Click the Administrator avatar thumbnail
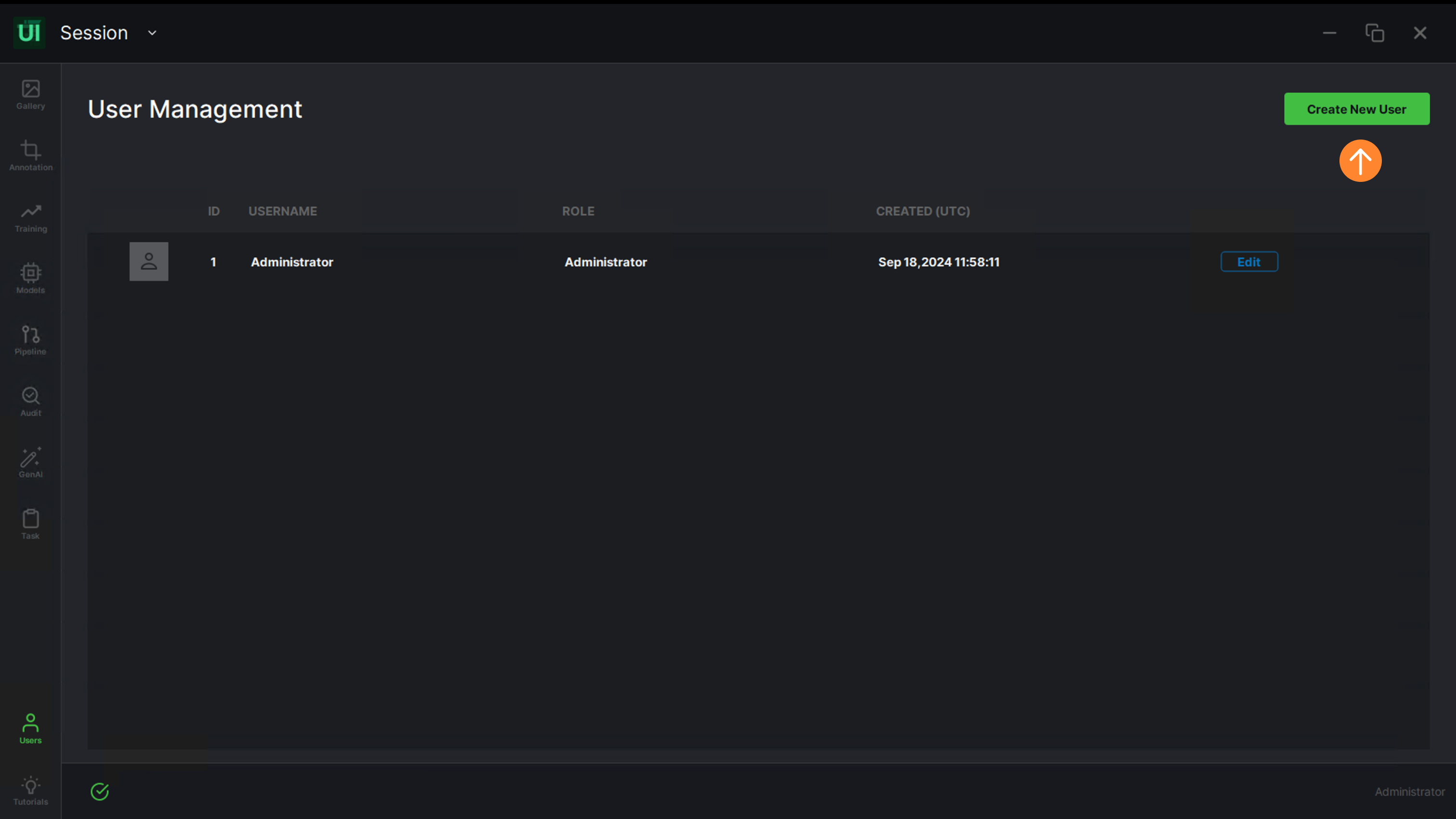This screenshot has width=1456, height=819. coord(149,261)
